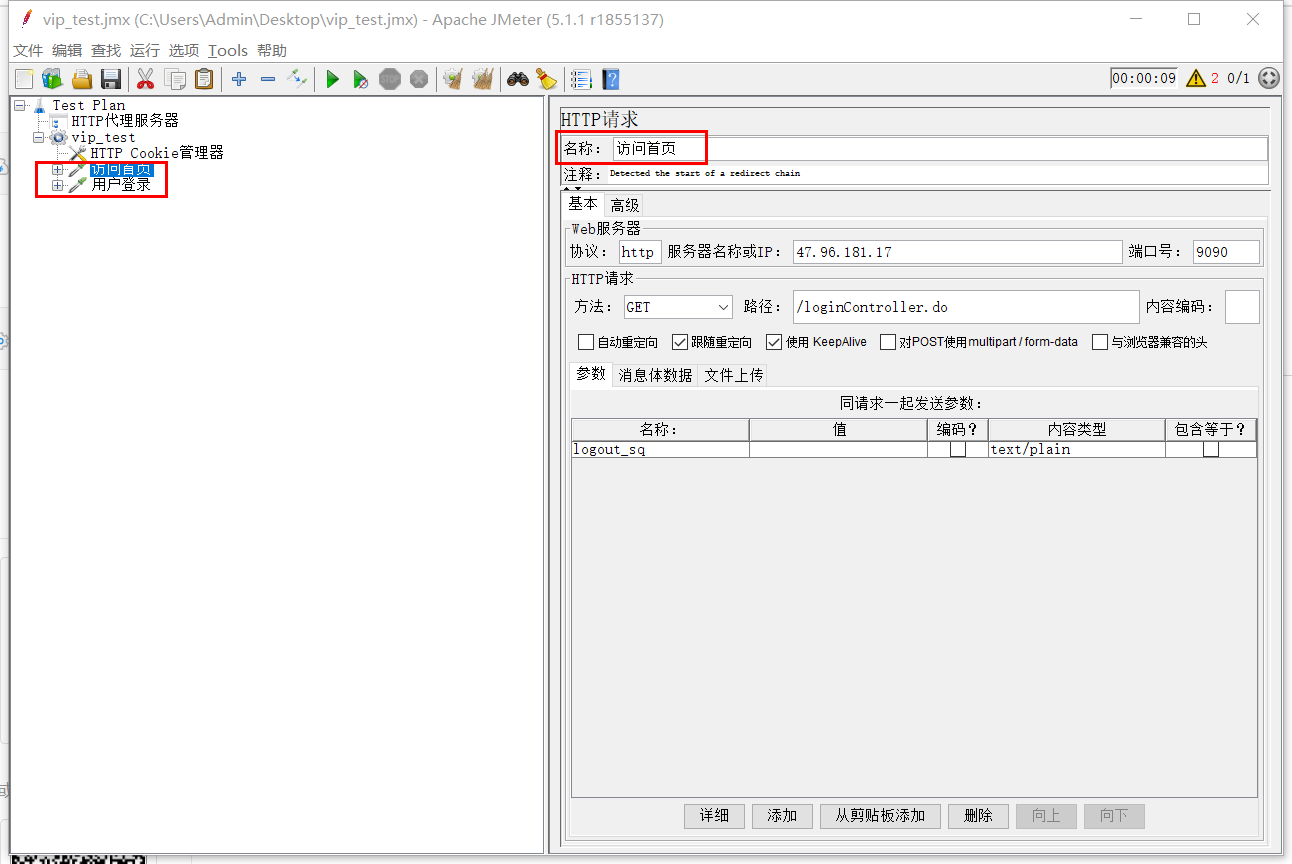Click the 名称 input field
This screenshot has height=864, width=1292.
tap(940, 149)
